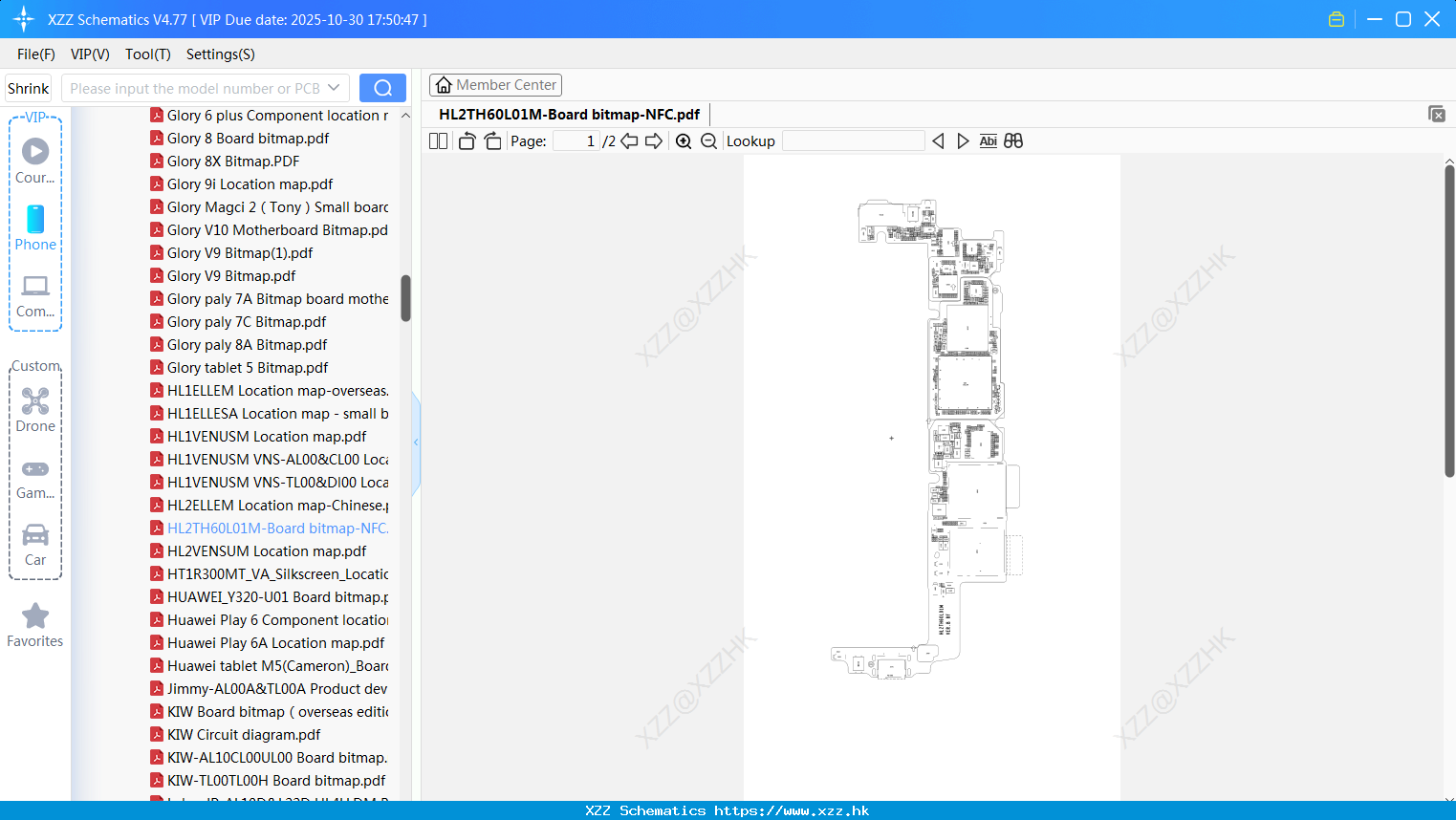Image resolution: width=1456 pixels, height=820 pixels.
Task: Select the Car category
Action: coord(35,545)
